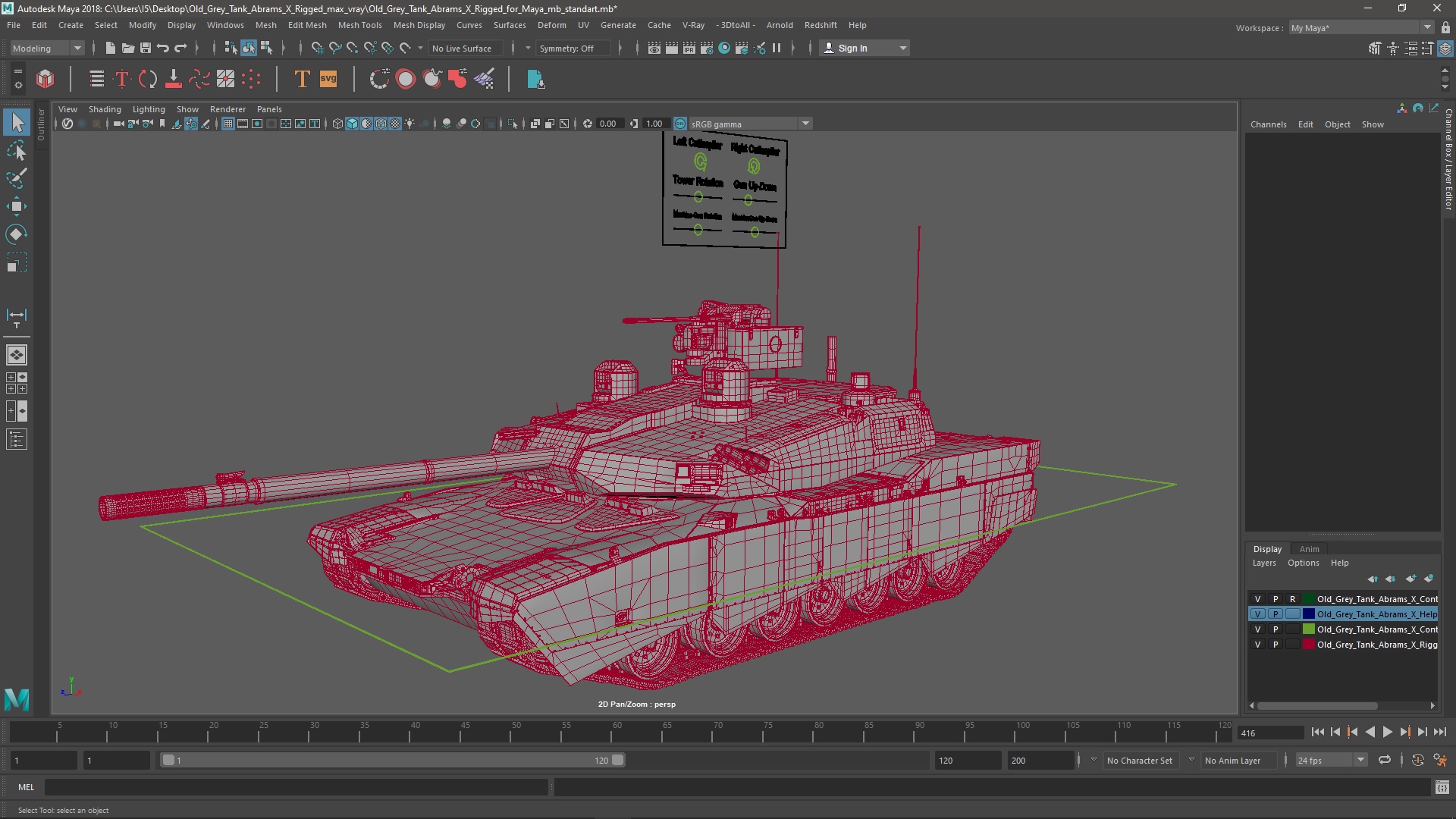This screenshot has width=1456, height=819.
Task: Expand the sRGB gamma color space dropdown
Action: [x=805, y=124]
